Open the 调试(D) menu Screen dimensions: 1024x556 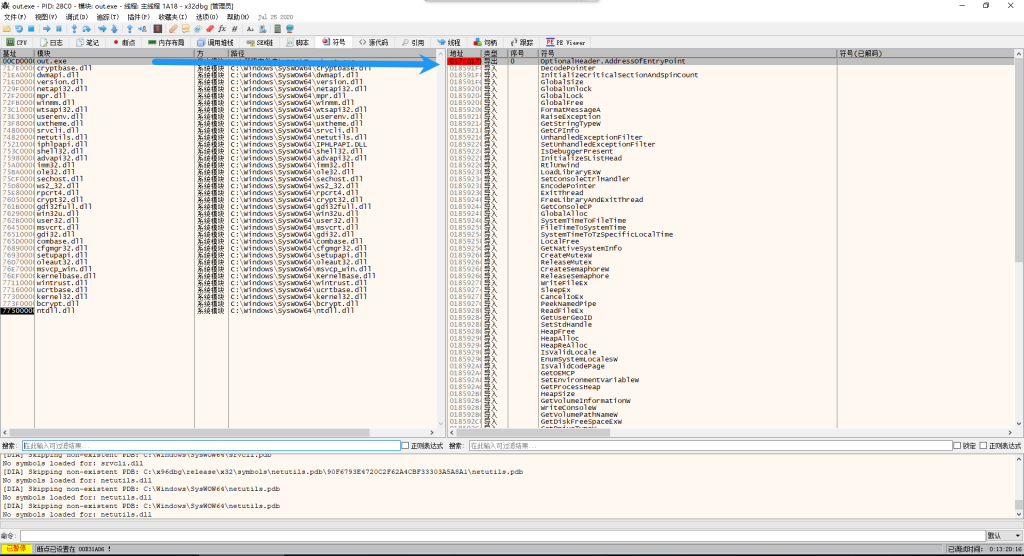(x=76, y=17)
